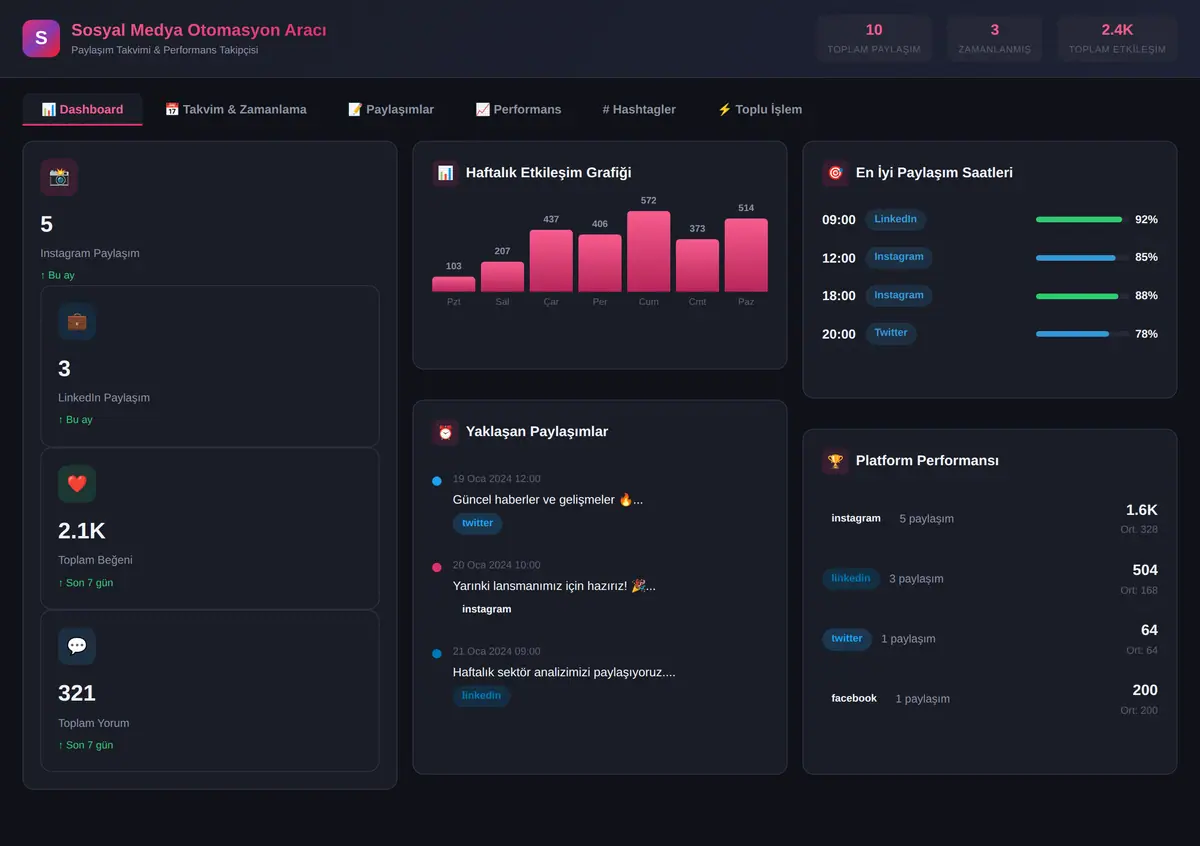Click the trophy icon beside Platform Performansı
This screenshot has width=1200, height=846.
pyautogui.click(x=835, y=461)
